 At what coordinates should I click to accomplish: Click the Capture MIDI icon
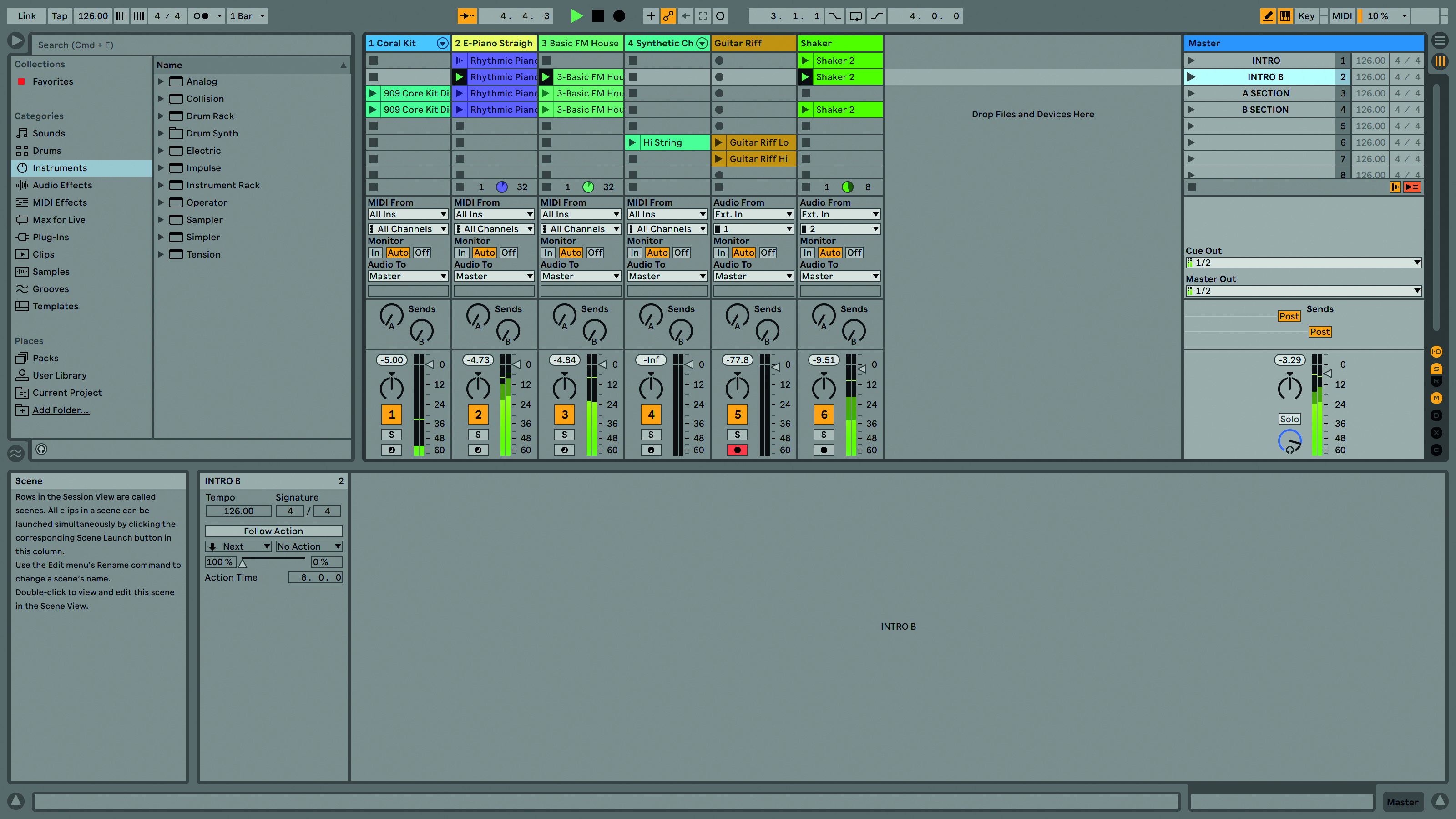pyautogui.click(x=703, y=16)
